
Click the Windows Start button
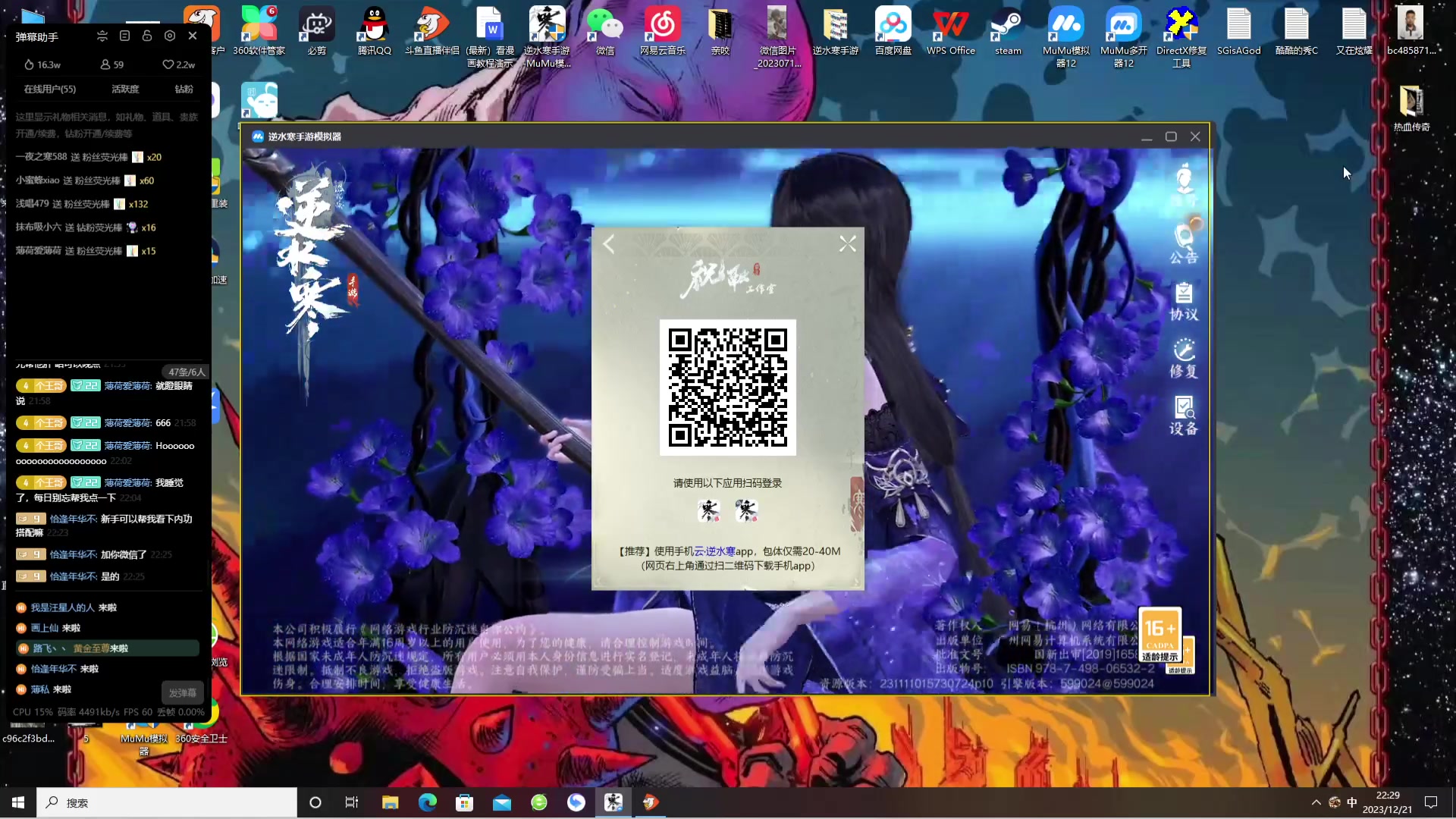click(x=18, y=802)
